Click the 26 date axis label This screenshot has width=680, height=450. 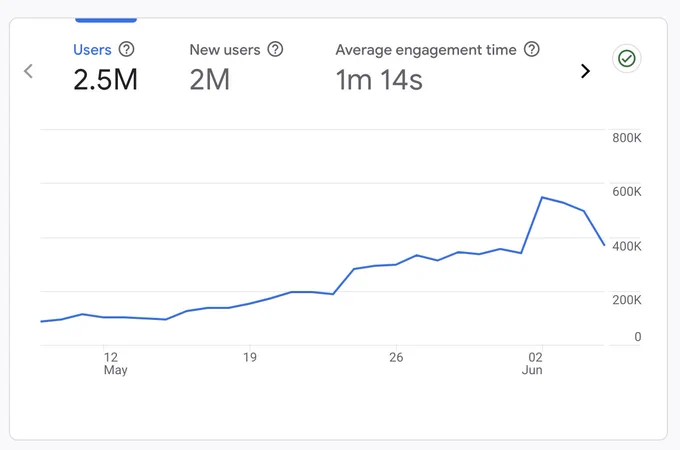pyautogui.click(x=396, y=357)
